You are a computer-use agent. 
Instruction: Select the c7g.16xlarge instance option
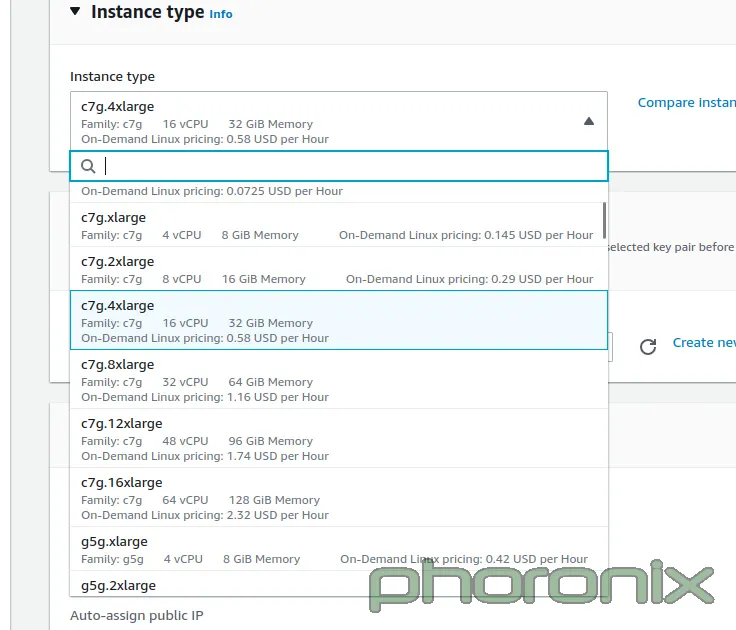(x=339, y=498)
